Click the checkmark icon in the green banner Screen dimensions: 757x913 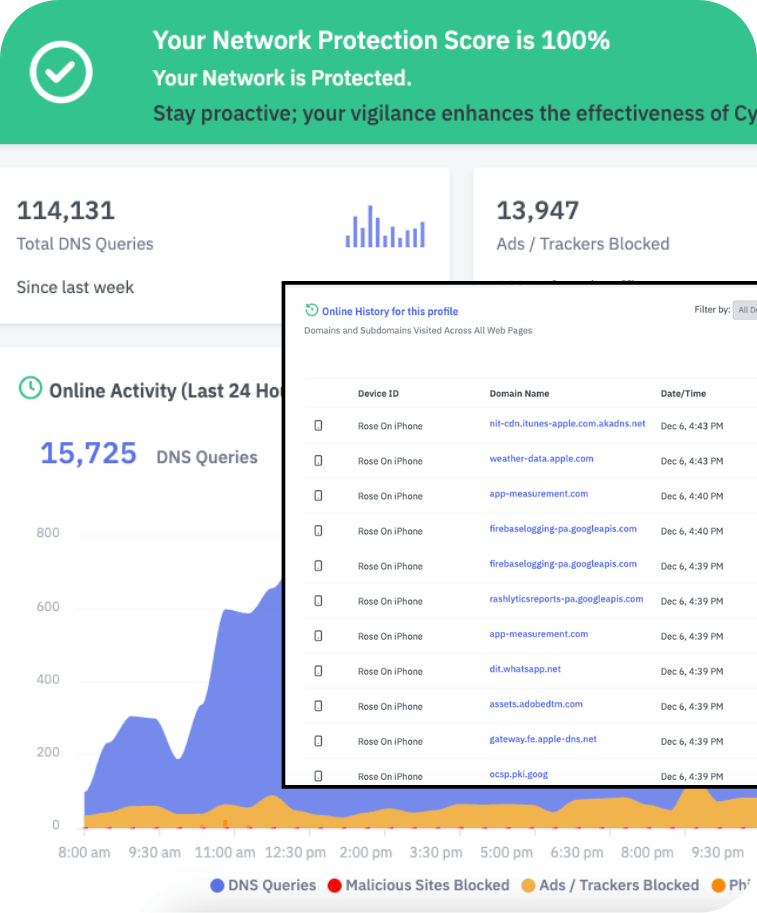(x=61, y=70)
